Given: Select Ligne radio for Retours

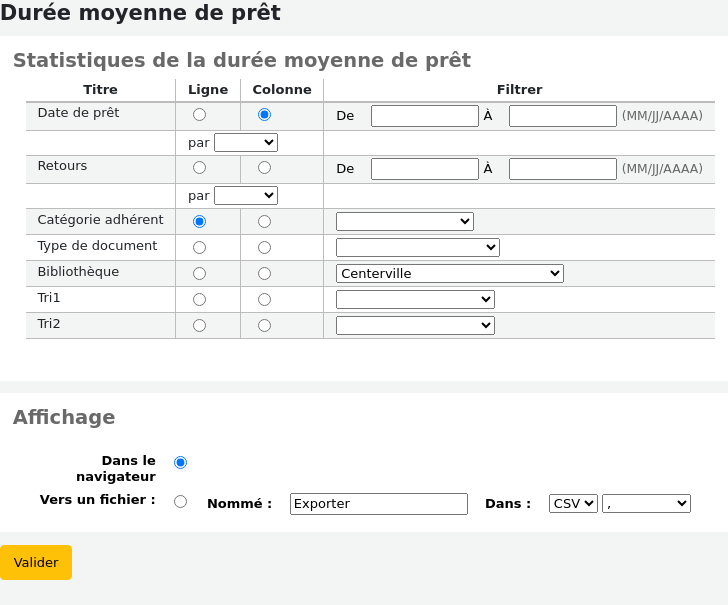Looking at the screenshot, I should pos(200,168).
